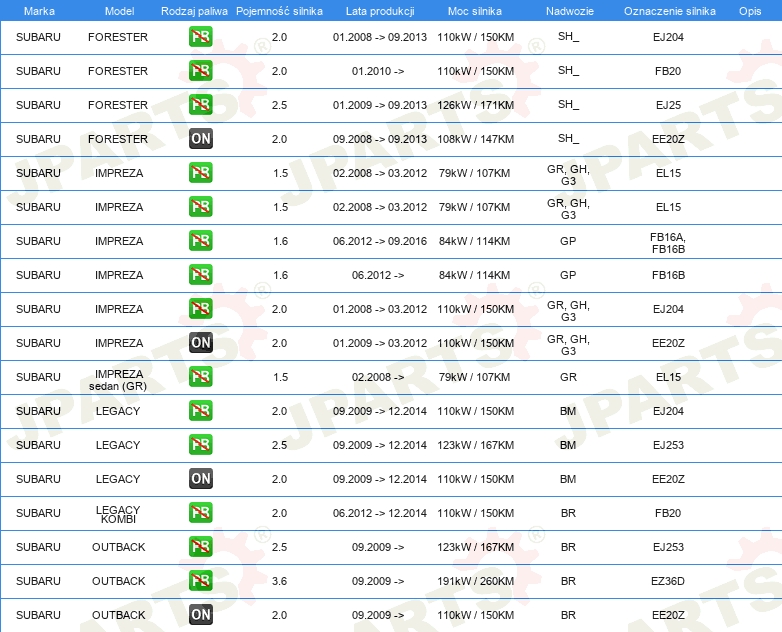This screenshot has width=782, height=632.
Task: Click FB20 engine code in Forester row
Action: (668, 71)
